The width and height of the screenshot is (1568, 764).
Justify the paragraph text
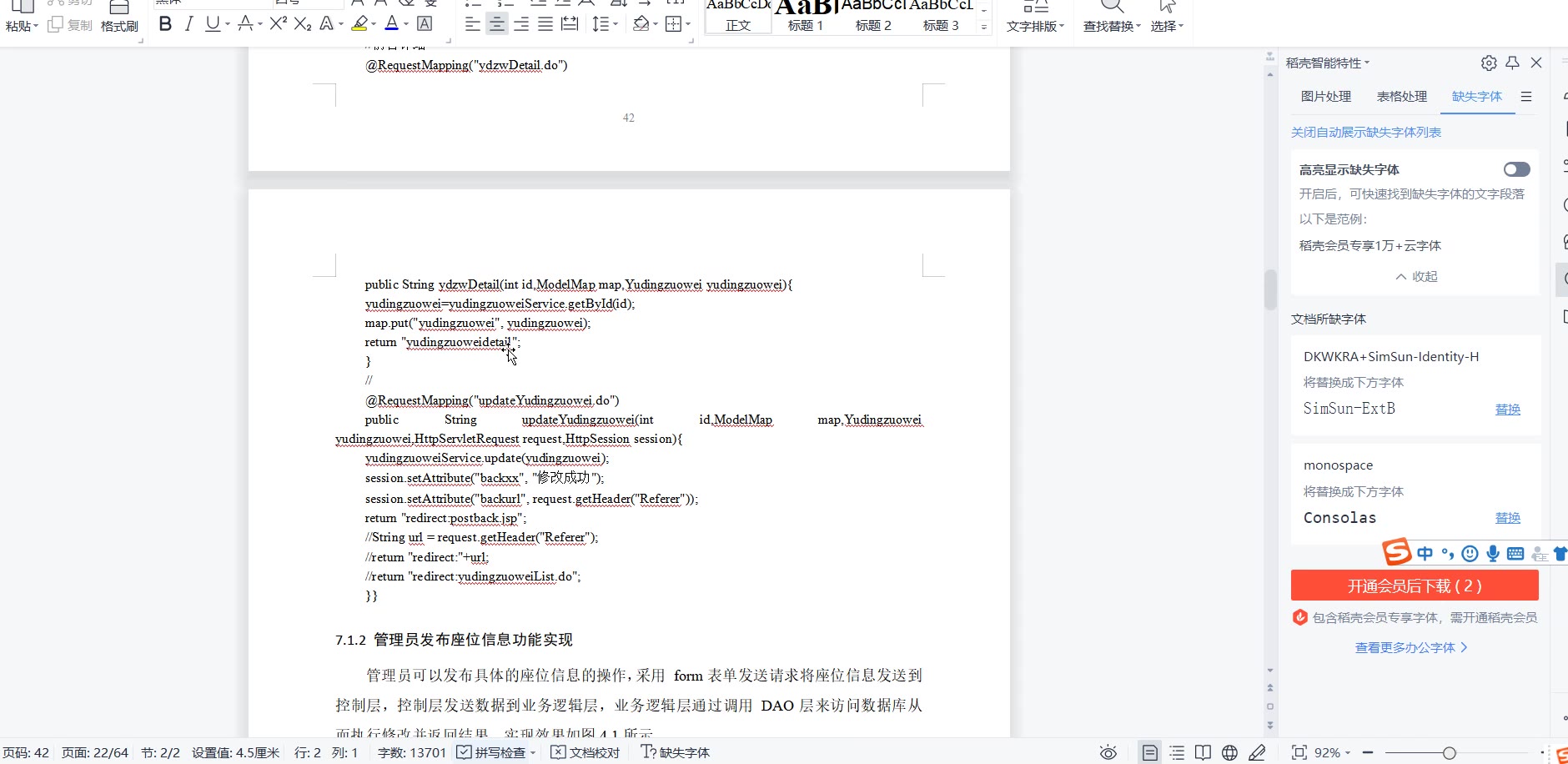click(x=545, y=24)
